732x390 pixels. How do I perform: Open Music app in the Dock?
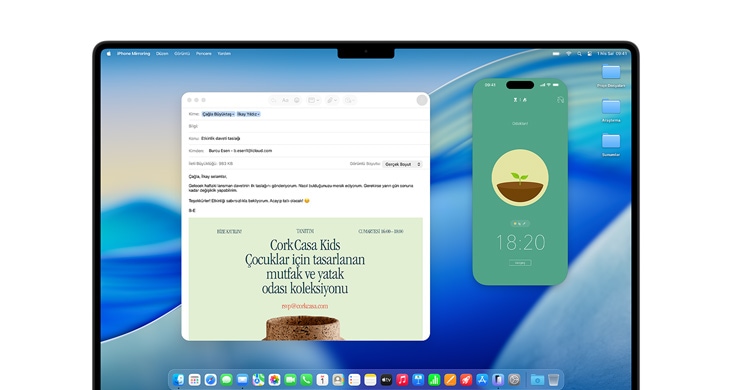point(402,380)
